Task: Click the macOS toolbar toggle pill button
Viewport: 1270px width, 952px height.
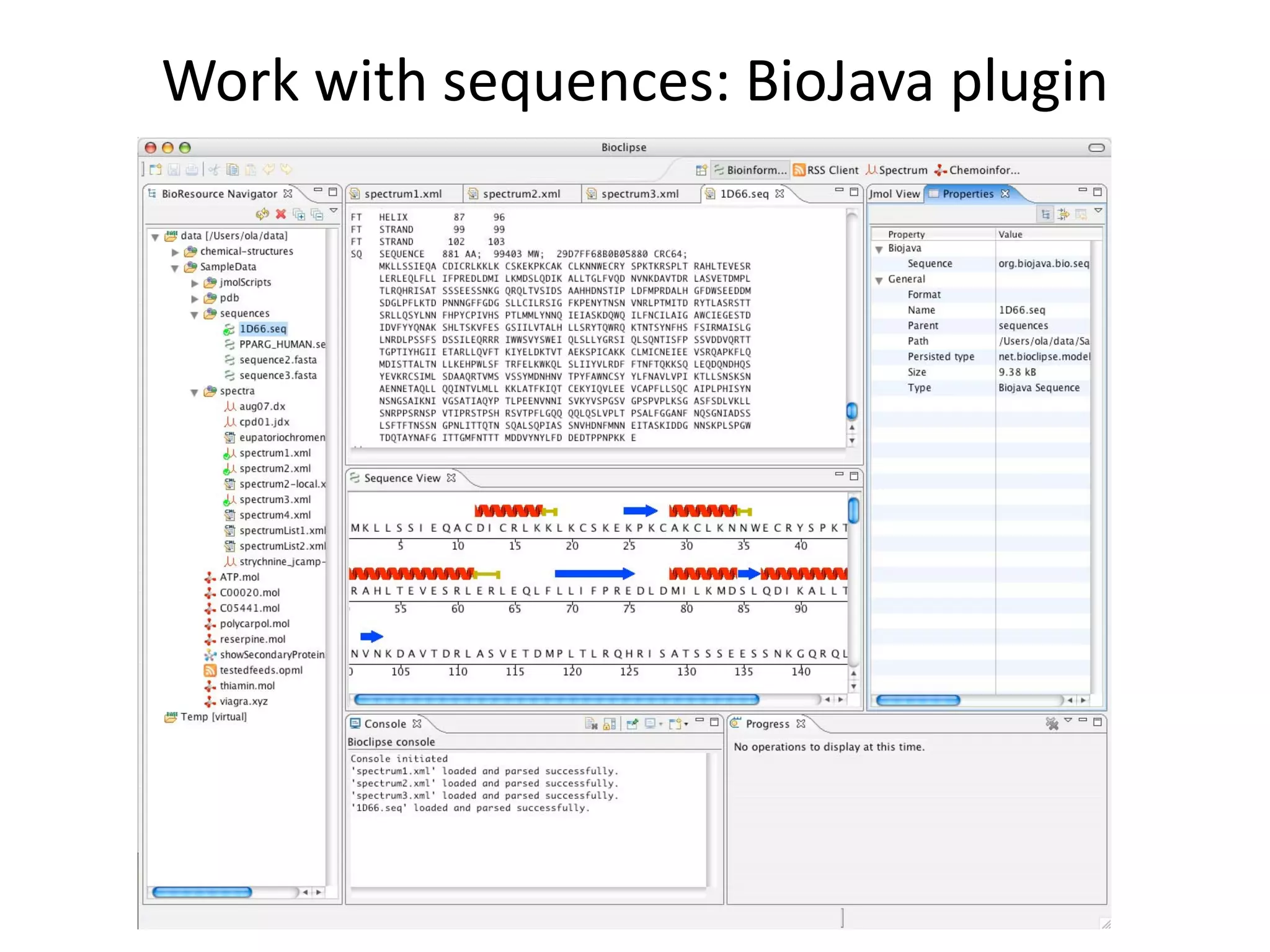Action: tap(1096, 148)
